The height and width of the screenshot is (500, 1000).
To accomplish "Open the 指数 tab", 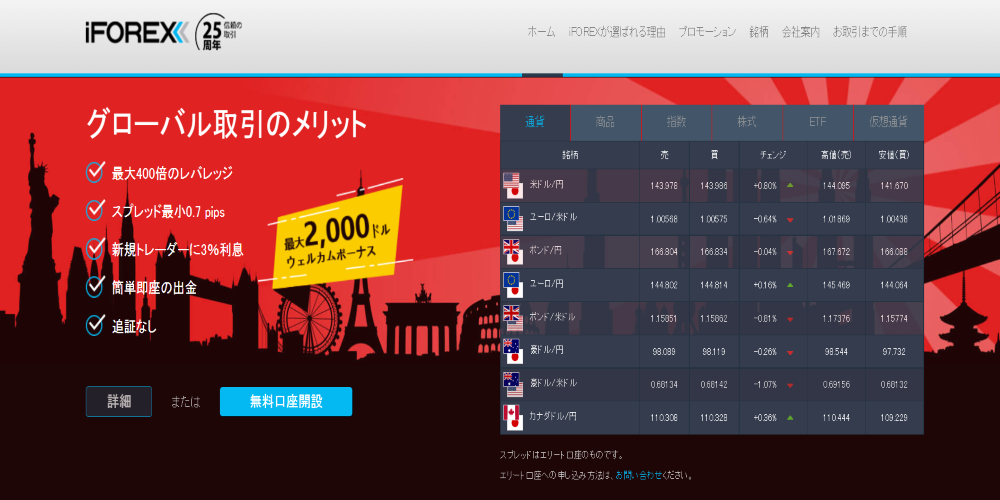I will (x=676, y=122).
